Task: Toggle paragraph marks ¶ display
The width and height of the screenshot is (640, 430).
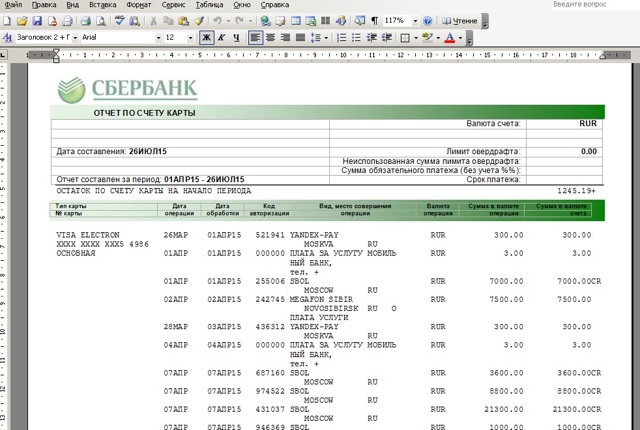Action: 374,21
